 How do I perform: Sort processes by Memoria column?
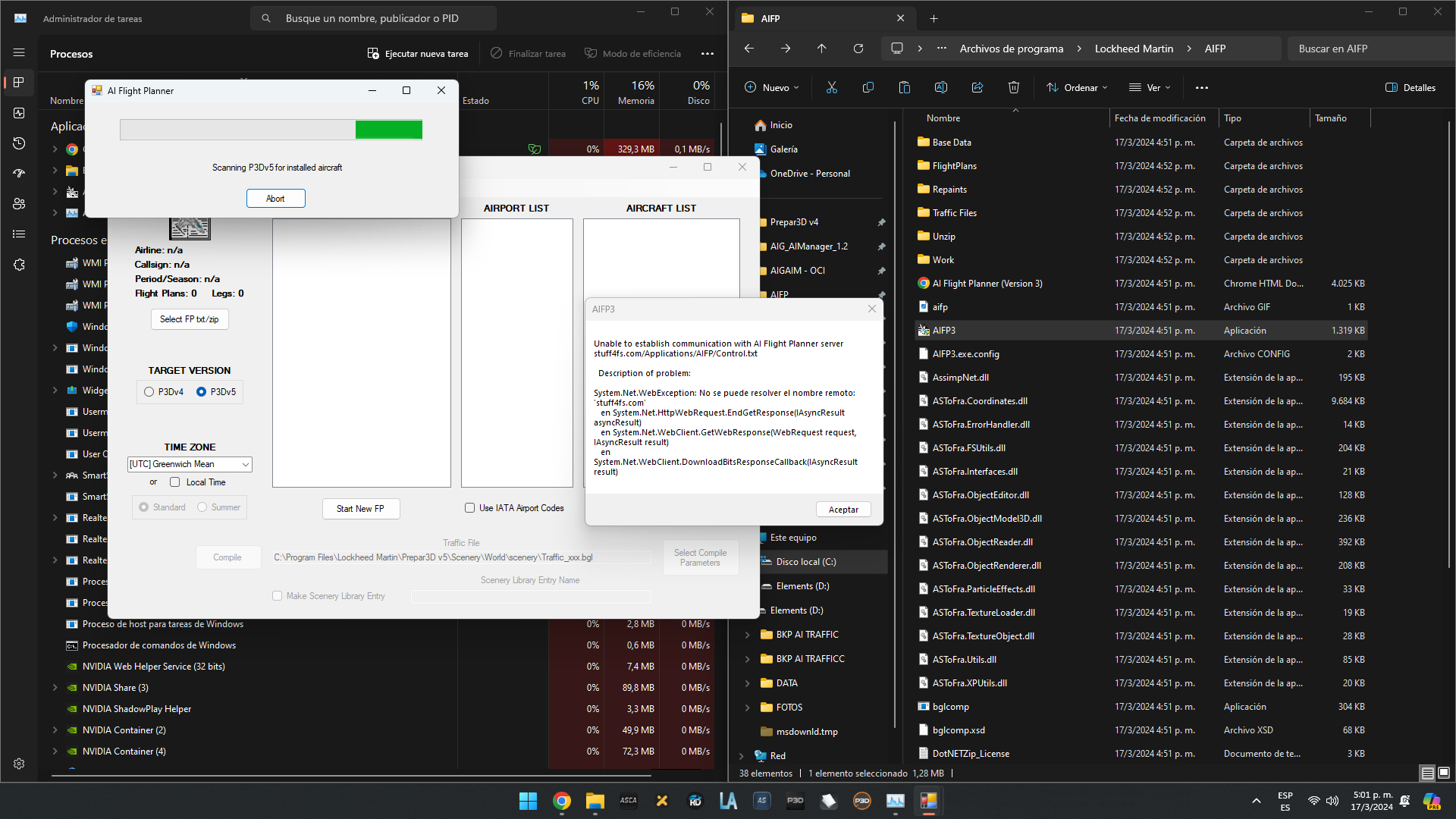click(632, 92)
